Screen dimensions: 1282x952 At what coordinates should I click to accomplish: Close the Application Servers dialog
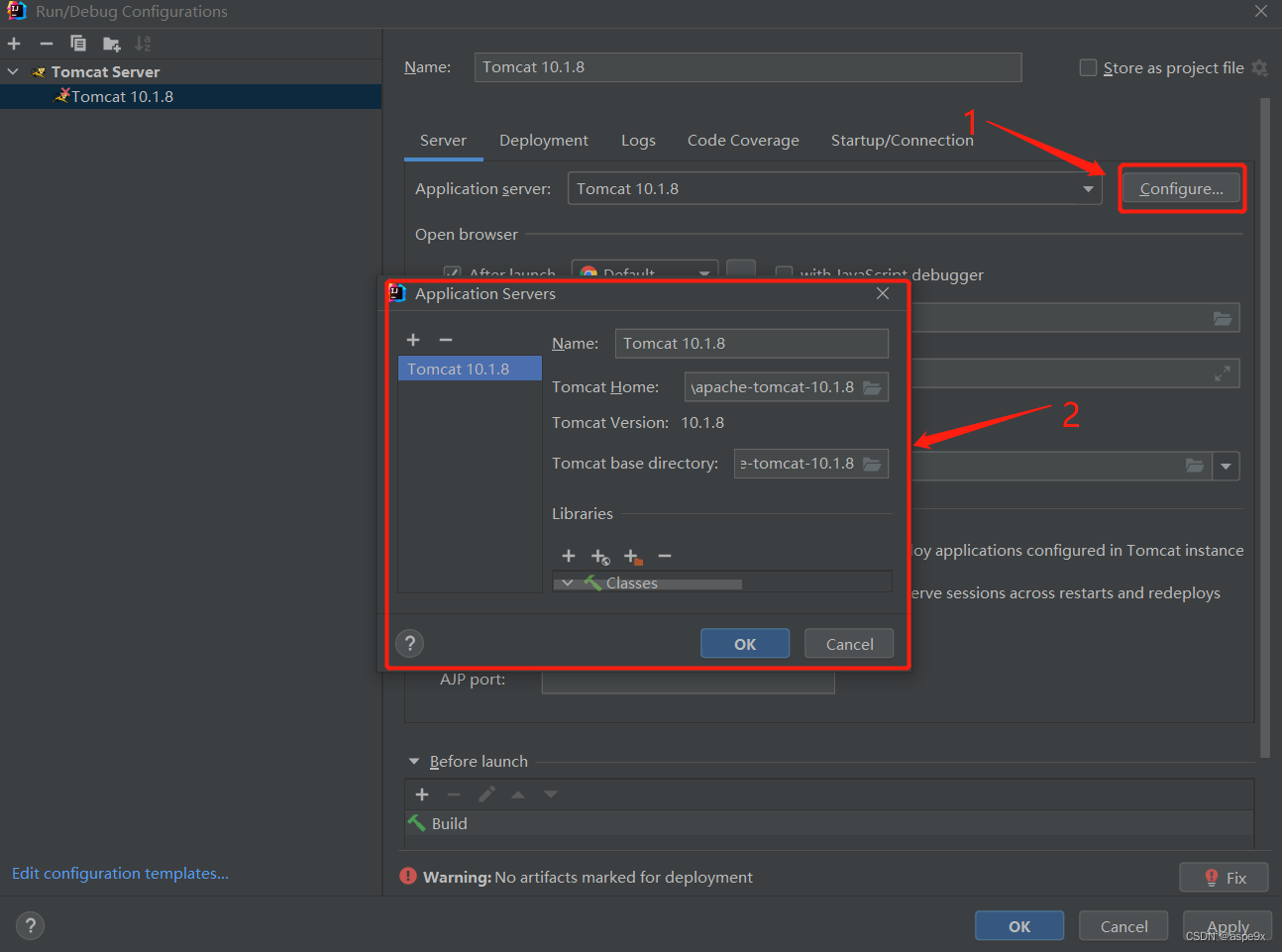point(883,293)
